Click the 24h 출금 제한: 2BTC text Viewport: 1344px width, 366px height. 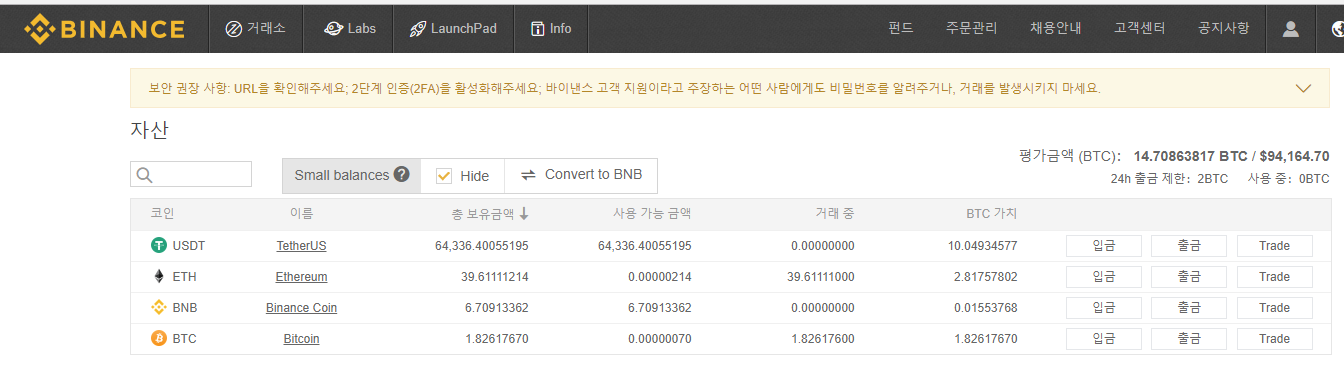1169,179
